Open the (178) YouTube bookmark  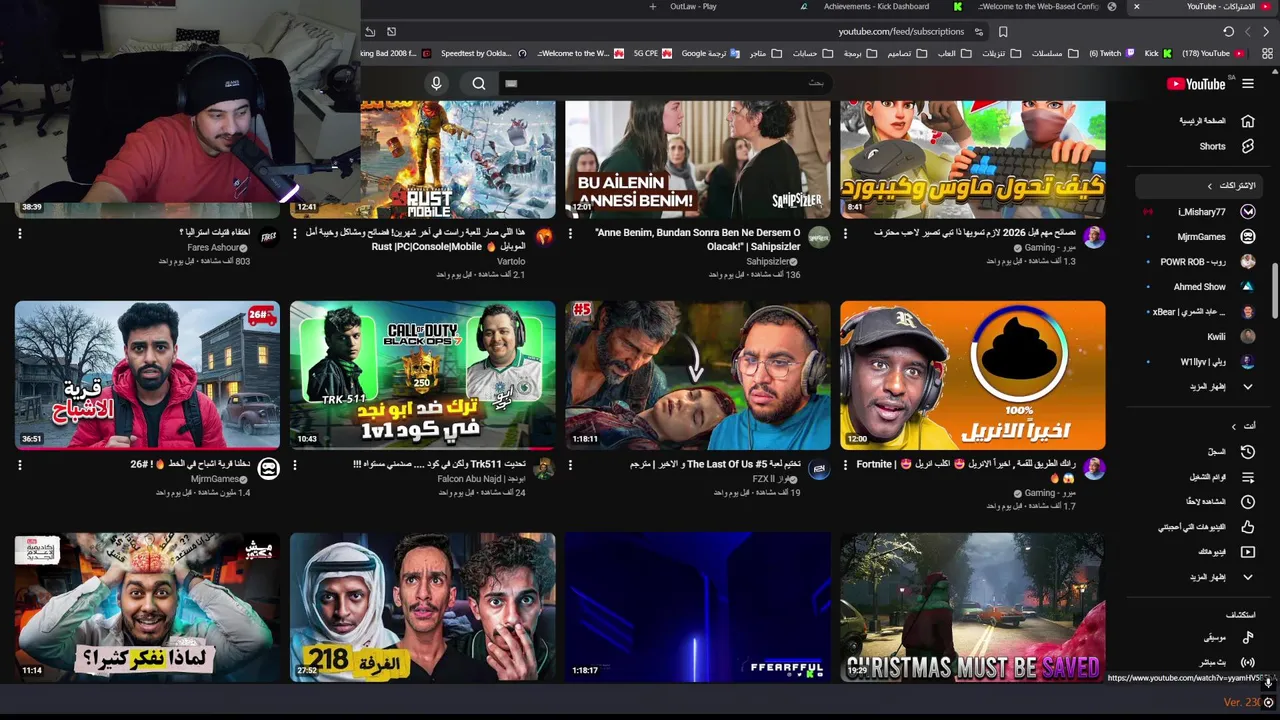tap(1212, 53)
